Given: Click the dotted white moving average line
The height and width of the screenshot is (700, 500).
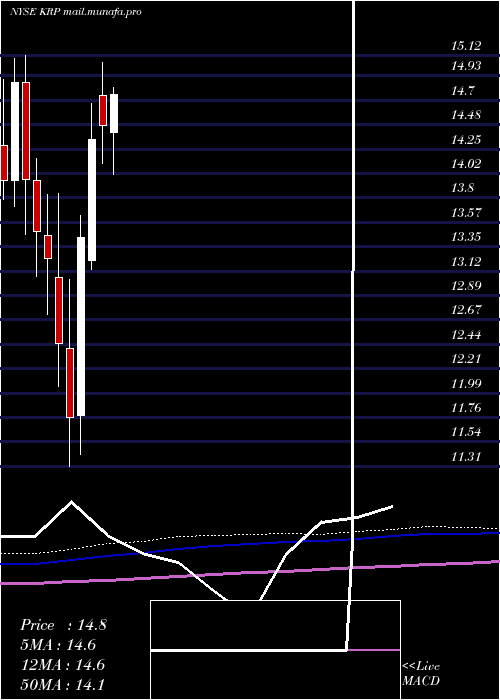Looking at the screenshot, I should 250,534.
